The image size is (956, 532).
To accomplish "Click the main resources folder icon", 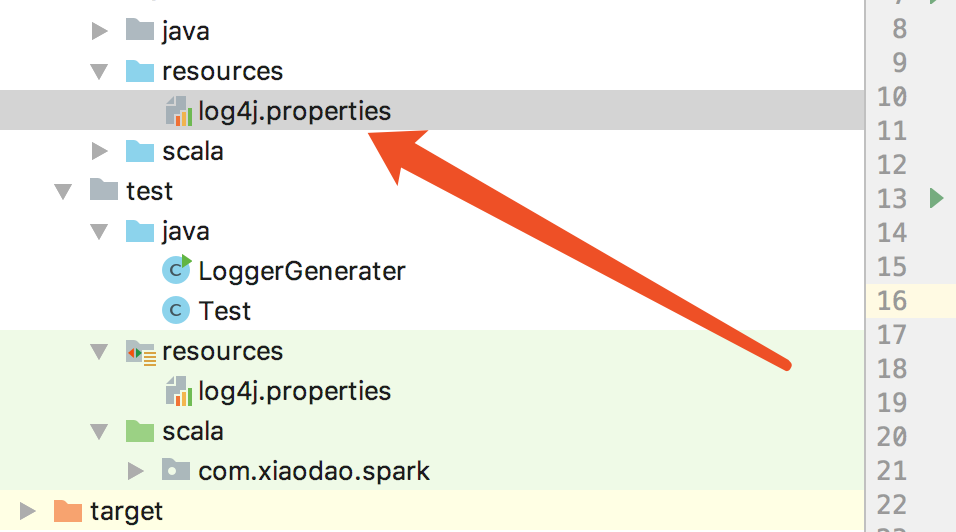I will tap(139, 71).
